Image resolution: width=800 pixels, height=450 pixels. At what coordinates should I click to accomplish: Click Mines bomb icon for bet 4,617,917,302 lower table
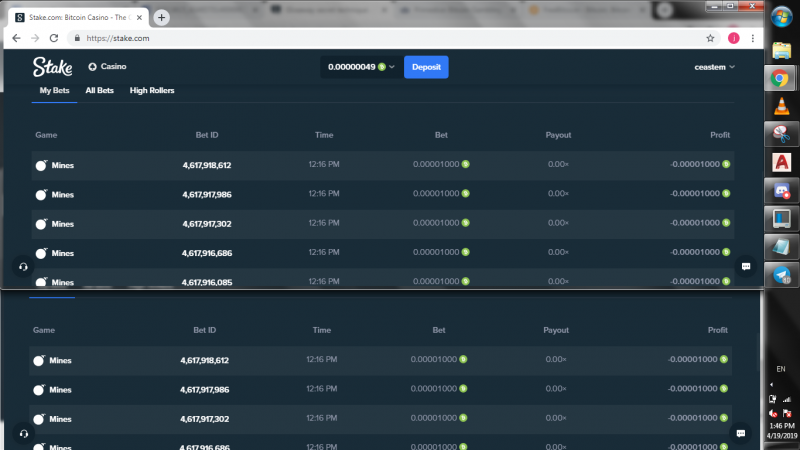click(x=39, y=419)
